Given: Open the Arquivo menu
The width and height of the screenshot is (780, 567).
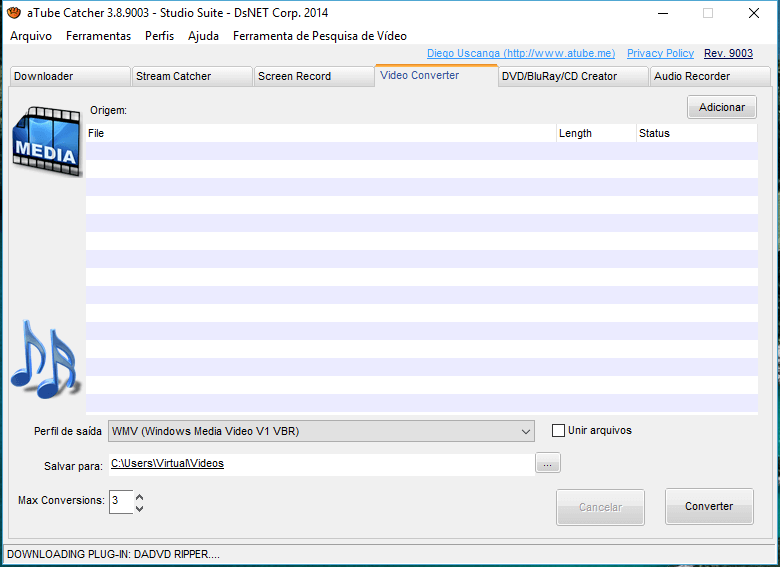Looking at the screenshot, I should [31, 36].
